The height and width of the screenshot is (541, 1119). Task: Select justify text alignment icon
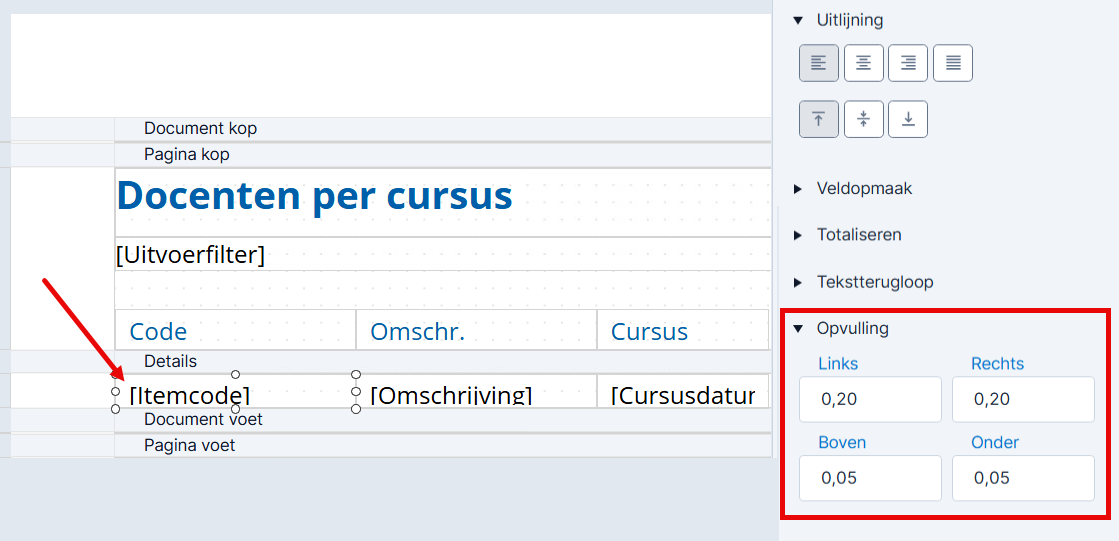[953, 63]
